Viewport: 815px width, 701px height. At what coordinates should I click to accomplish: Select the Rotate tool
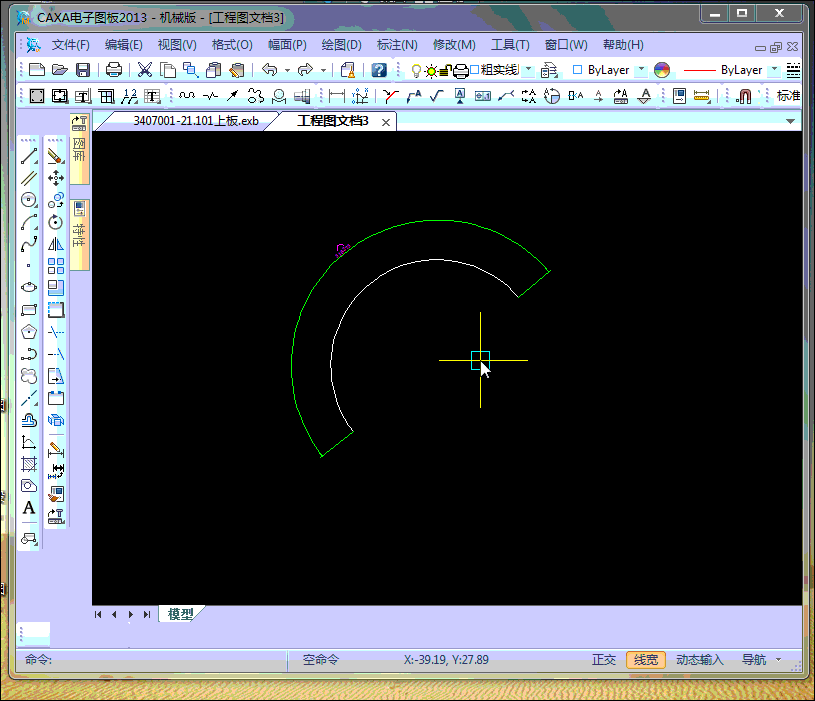point(56,222)
